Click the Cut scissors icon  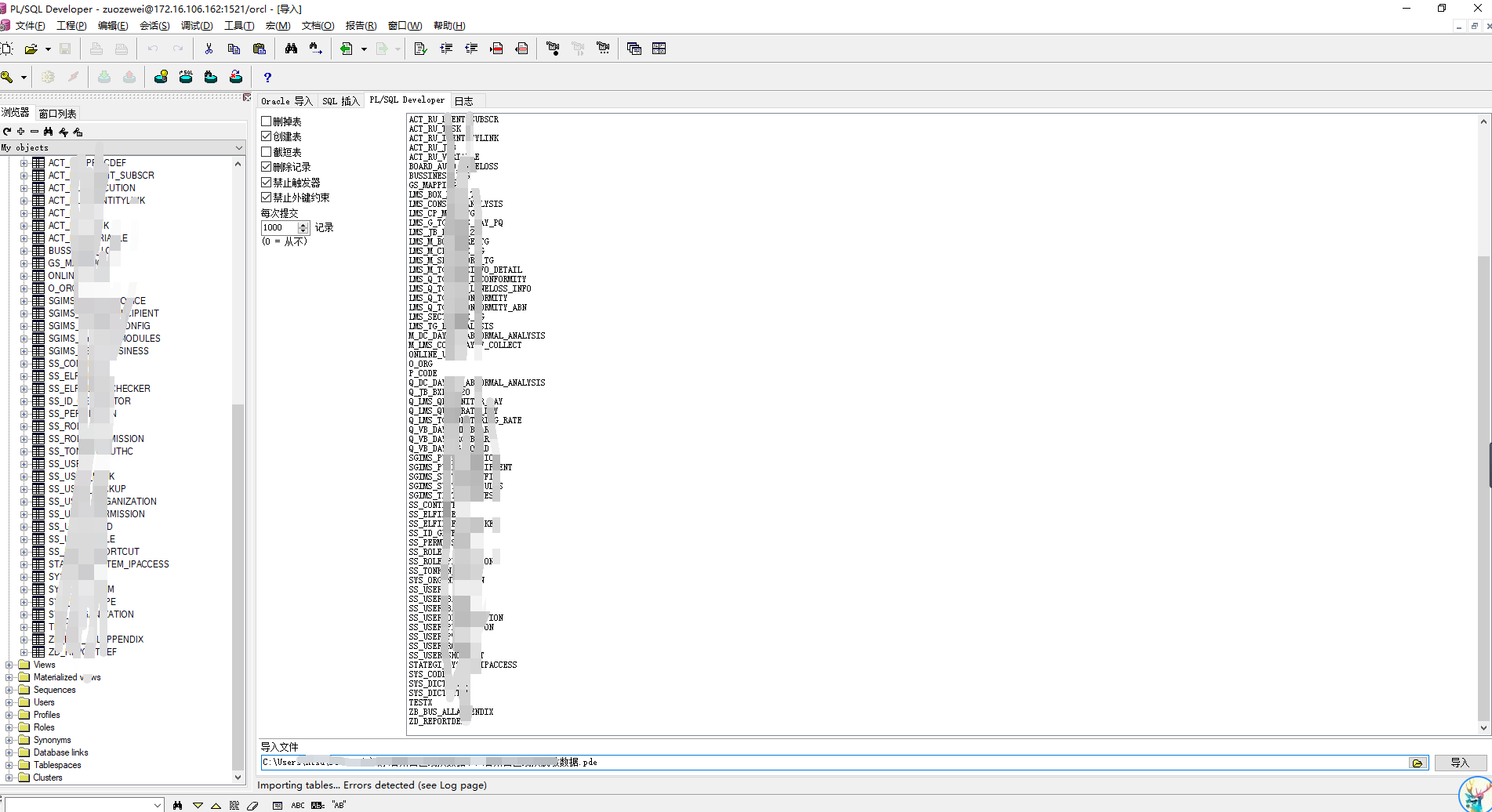click(209, 49)
